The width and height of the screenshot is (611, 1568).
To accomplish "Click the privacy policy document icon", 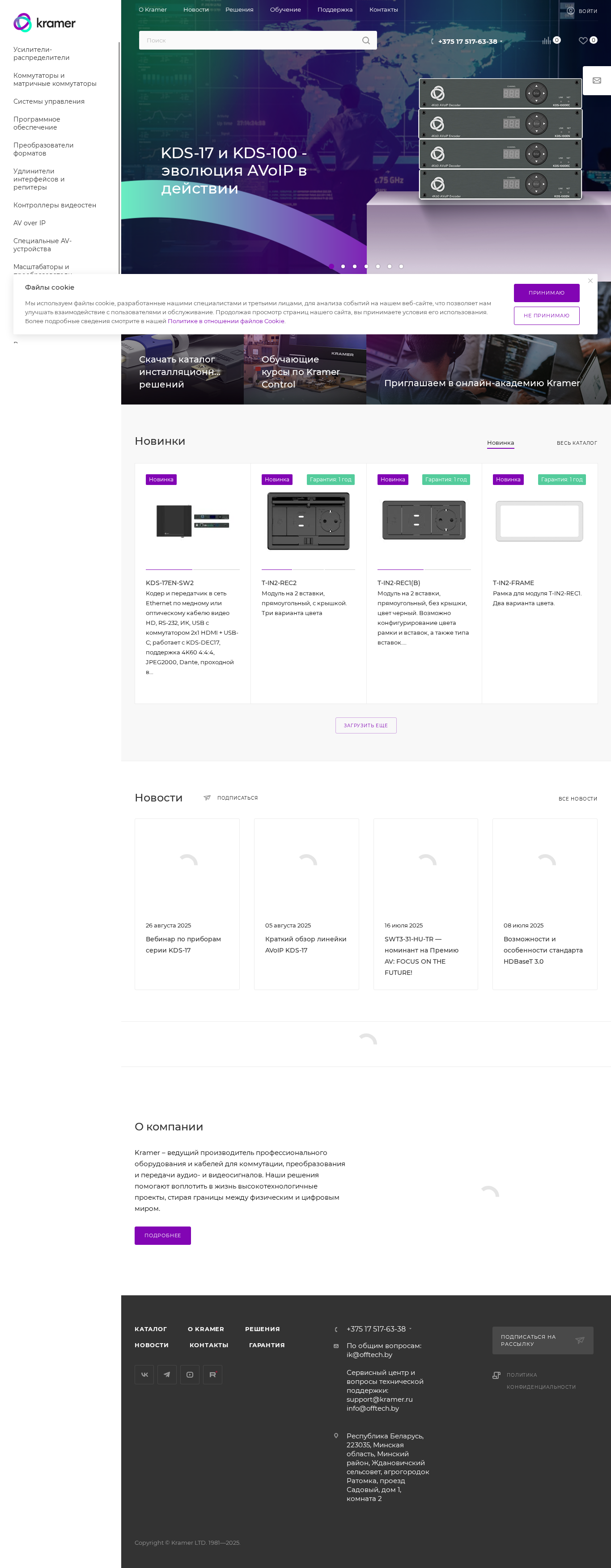I will pyautogui.click(x=496, y=1375).
